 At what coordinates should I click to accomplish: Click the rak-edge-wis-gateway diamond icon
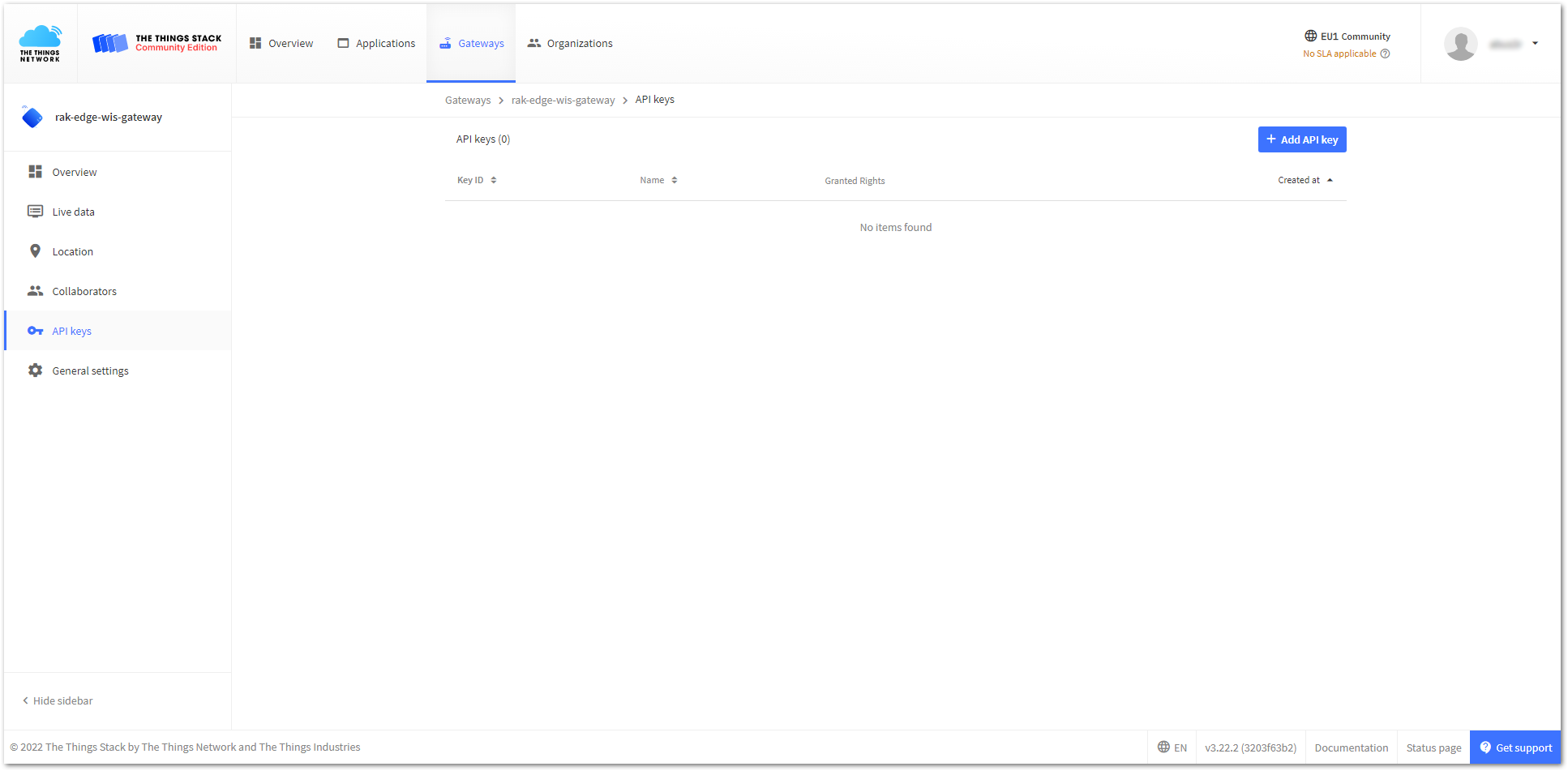[32, 117]
